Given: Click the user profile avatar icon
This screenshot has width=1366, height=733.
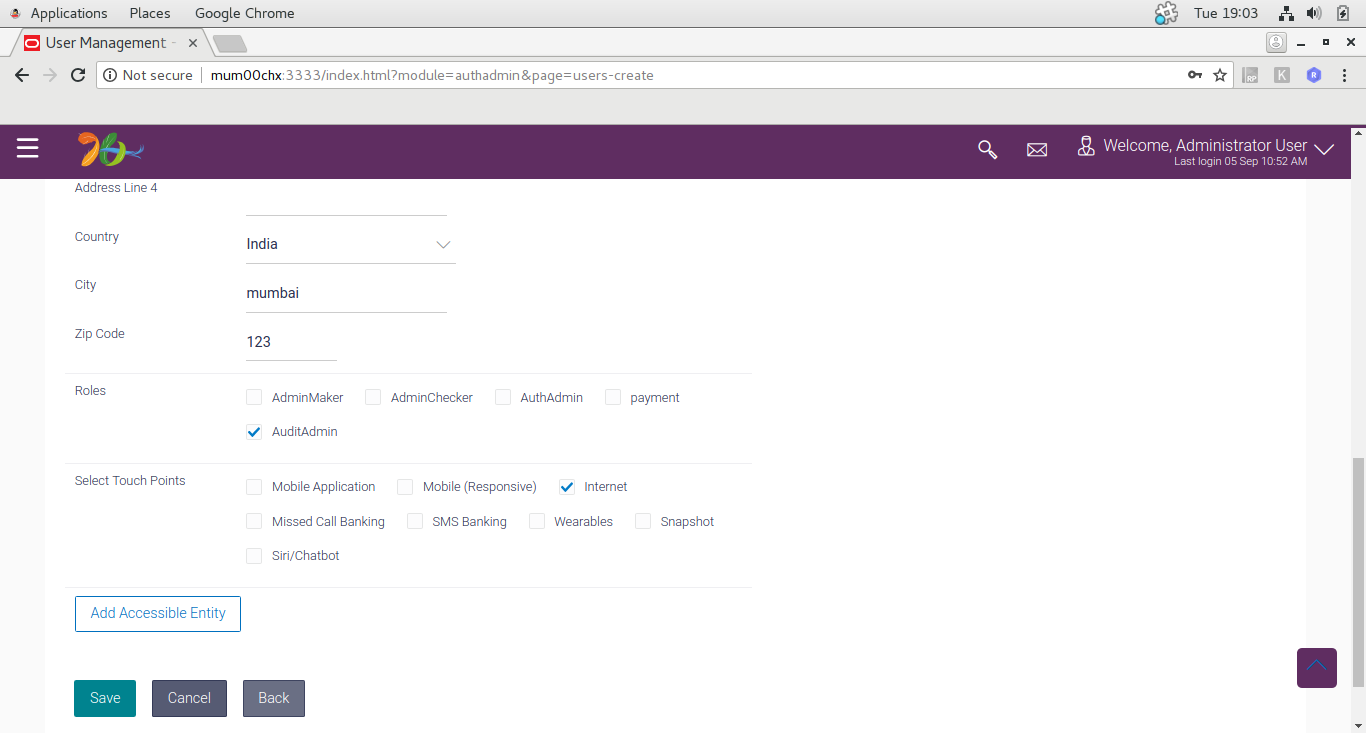Looking at the screenshot, I should (1086, 147).
